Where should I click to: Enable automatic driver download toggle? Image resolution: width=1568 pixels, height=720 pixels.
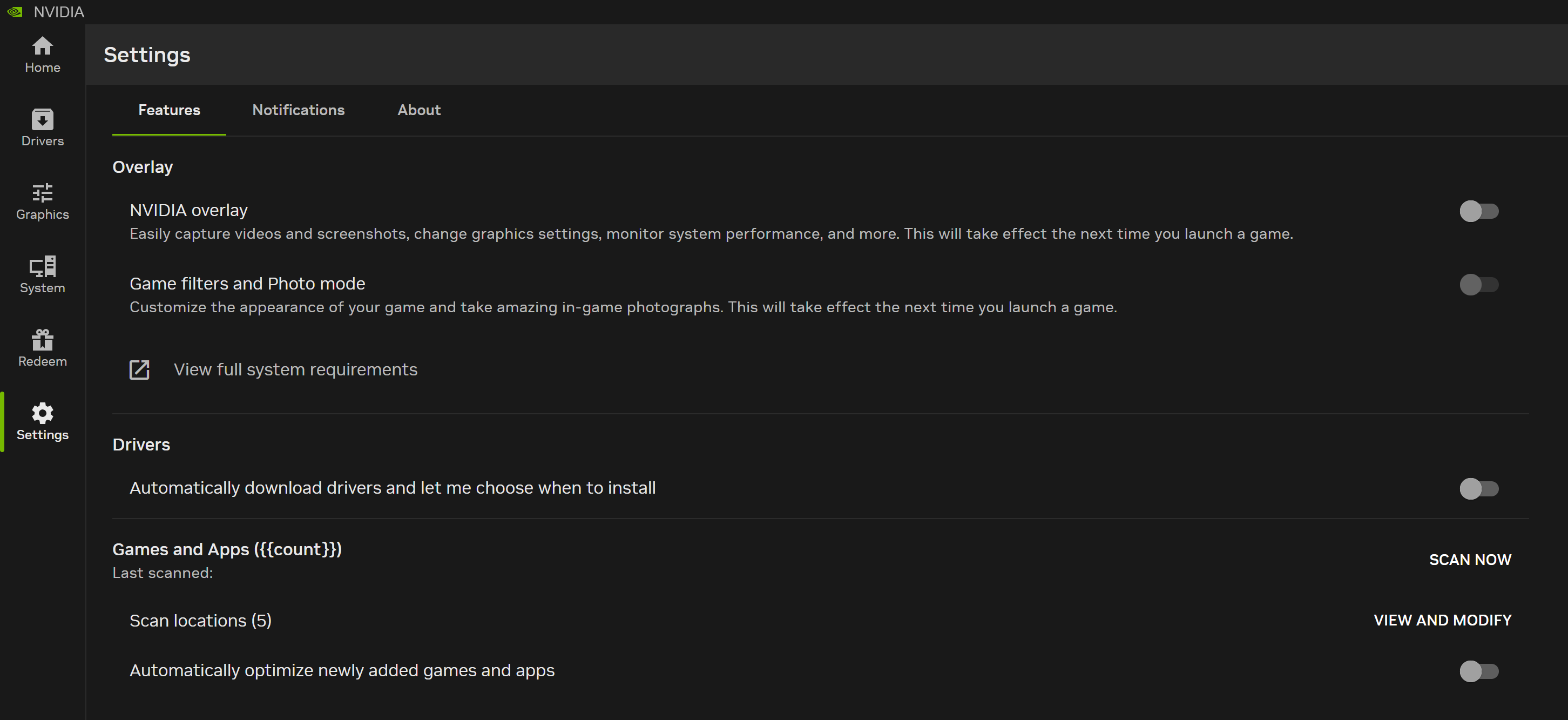[x=1478, y=488]
